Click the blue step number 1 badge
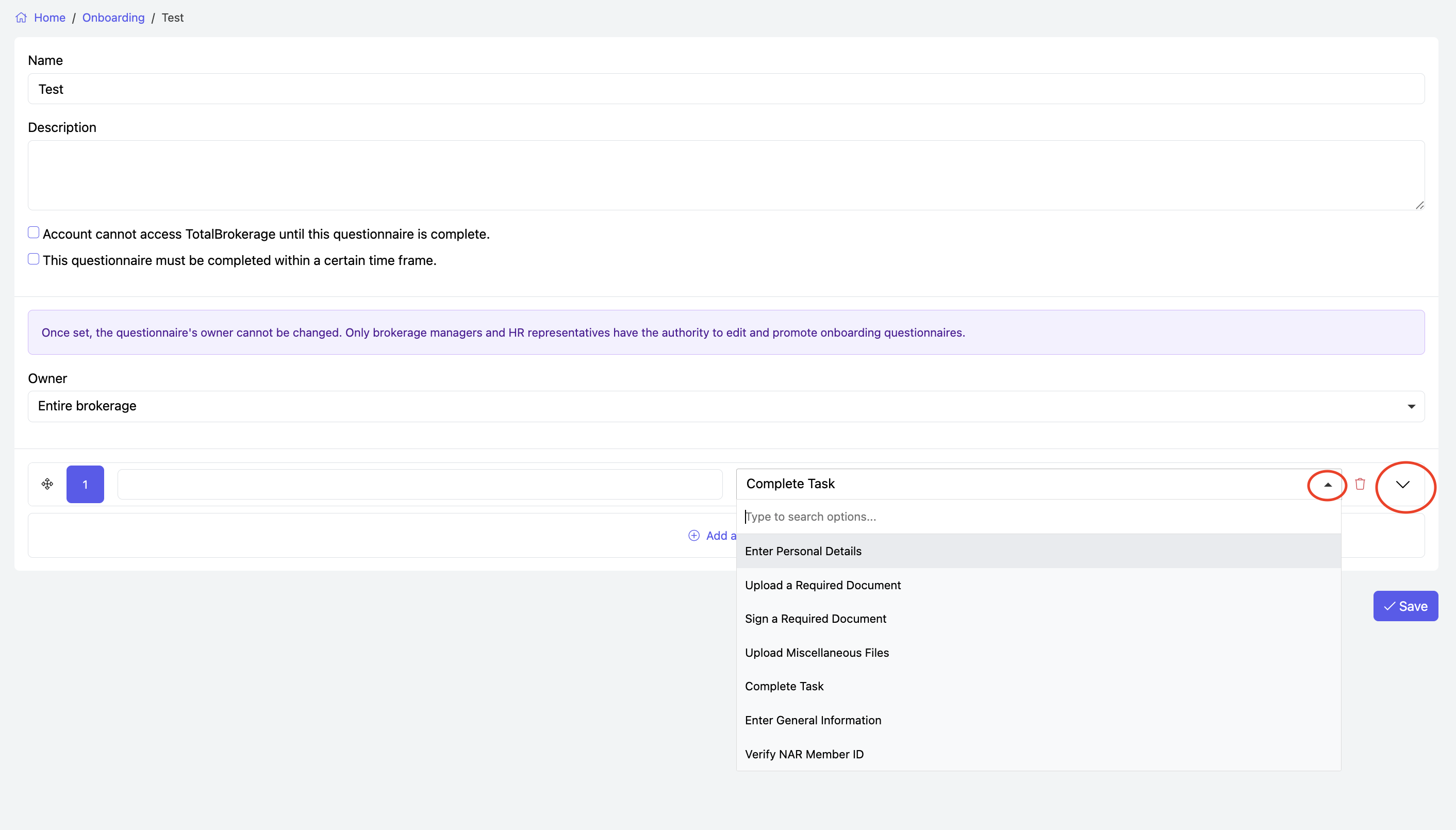Viewport: 1456px width, 830px height. (x=85, y=484)
